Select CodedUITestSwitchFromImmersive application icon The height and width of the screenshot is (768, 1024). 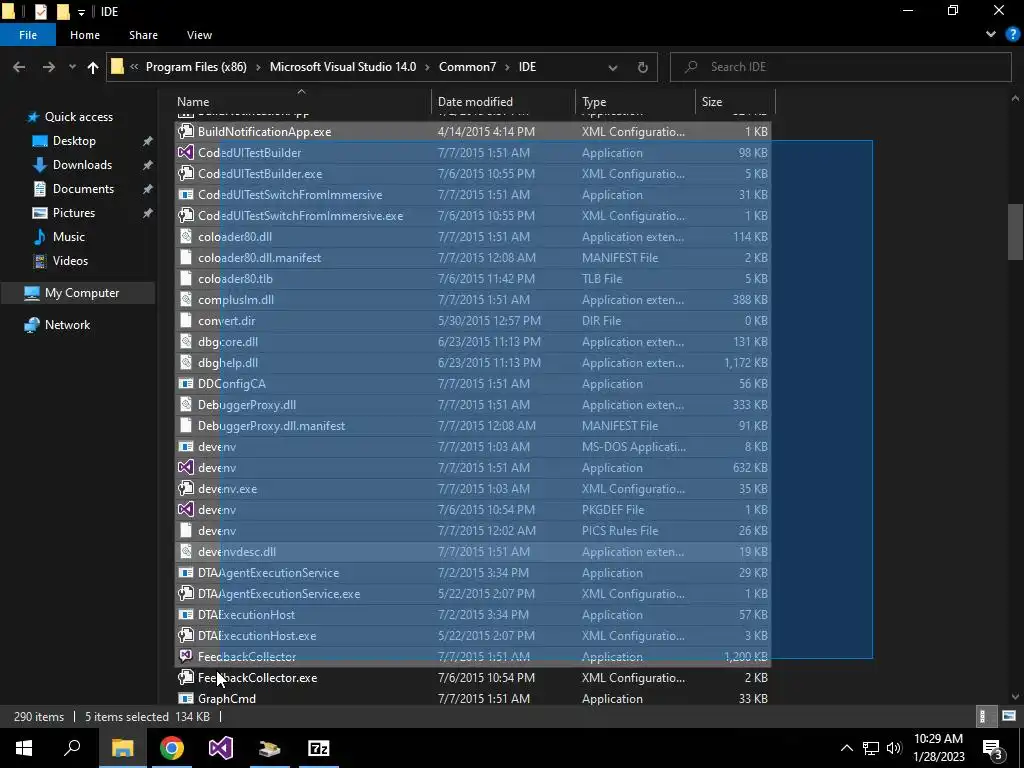point(185,195)
